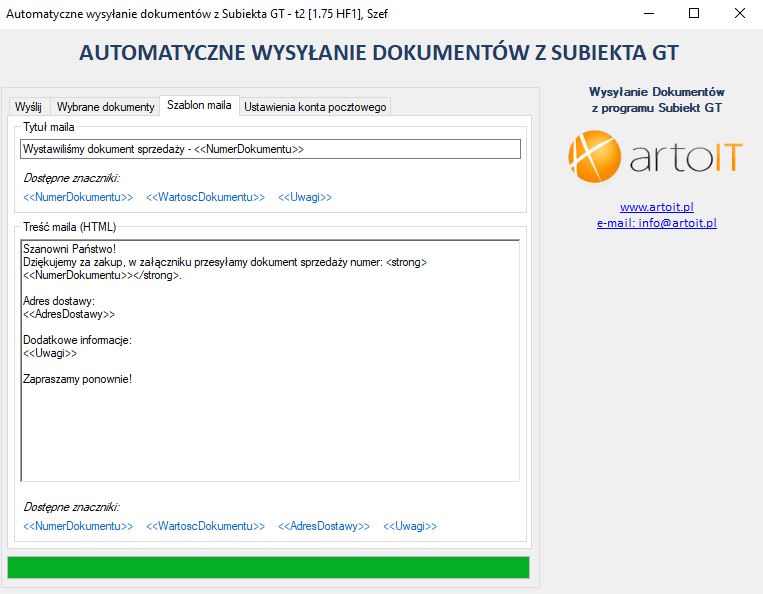Open the www.artoit.pl website link
Viewport: 763px width, 594px height.
pos(656,207)
